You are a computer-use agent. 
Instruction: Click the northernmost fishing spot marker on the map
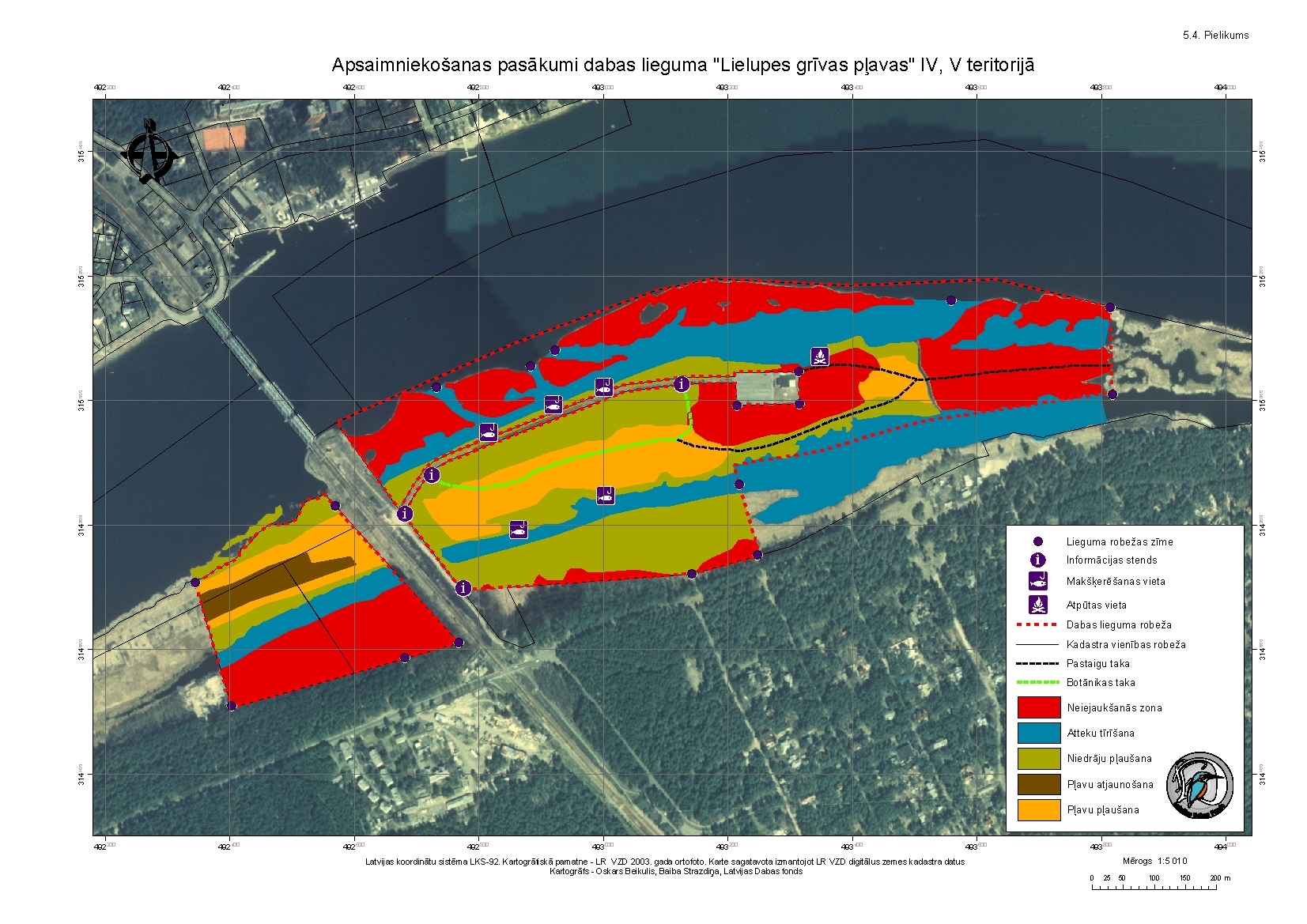coord(604,387)
